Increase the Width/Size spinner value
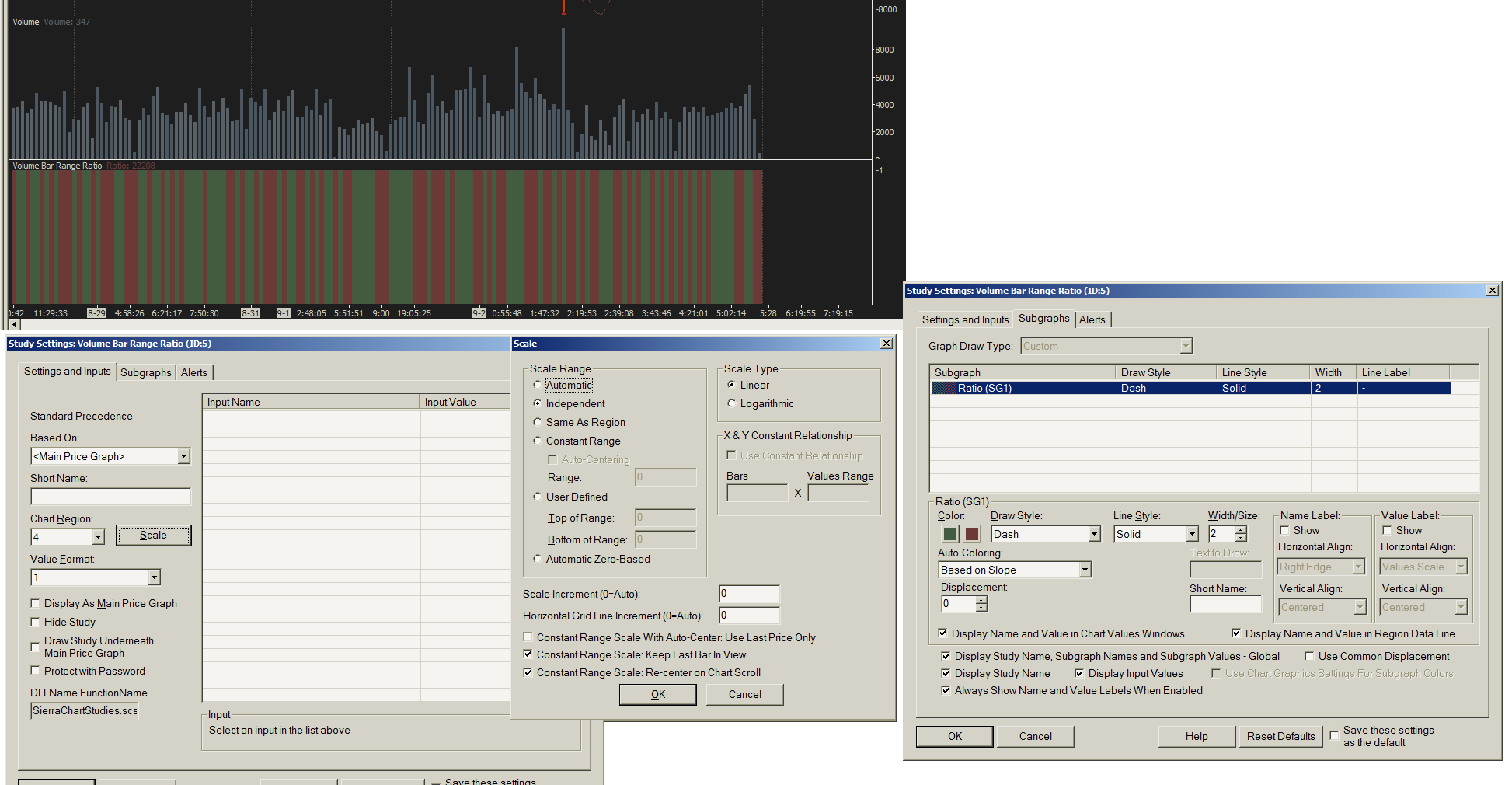The height and width of the screenshot is (785, 1512). click(x=1241, y=530)
